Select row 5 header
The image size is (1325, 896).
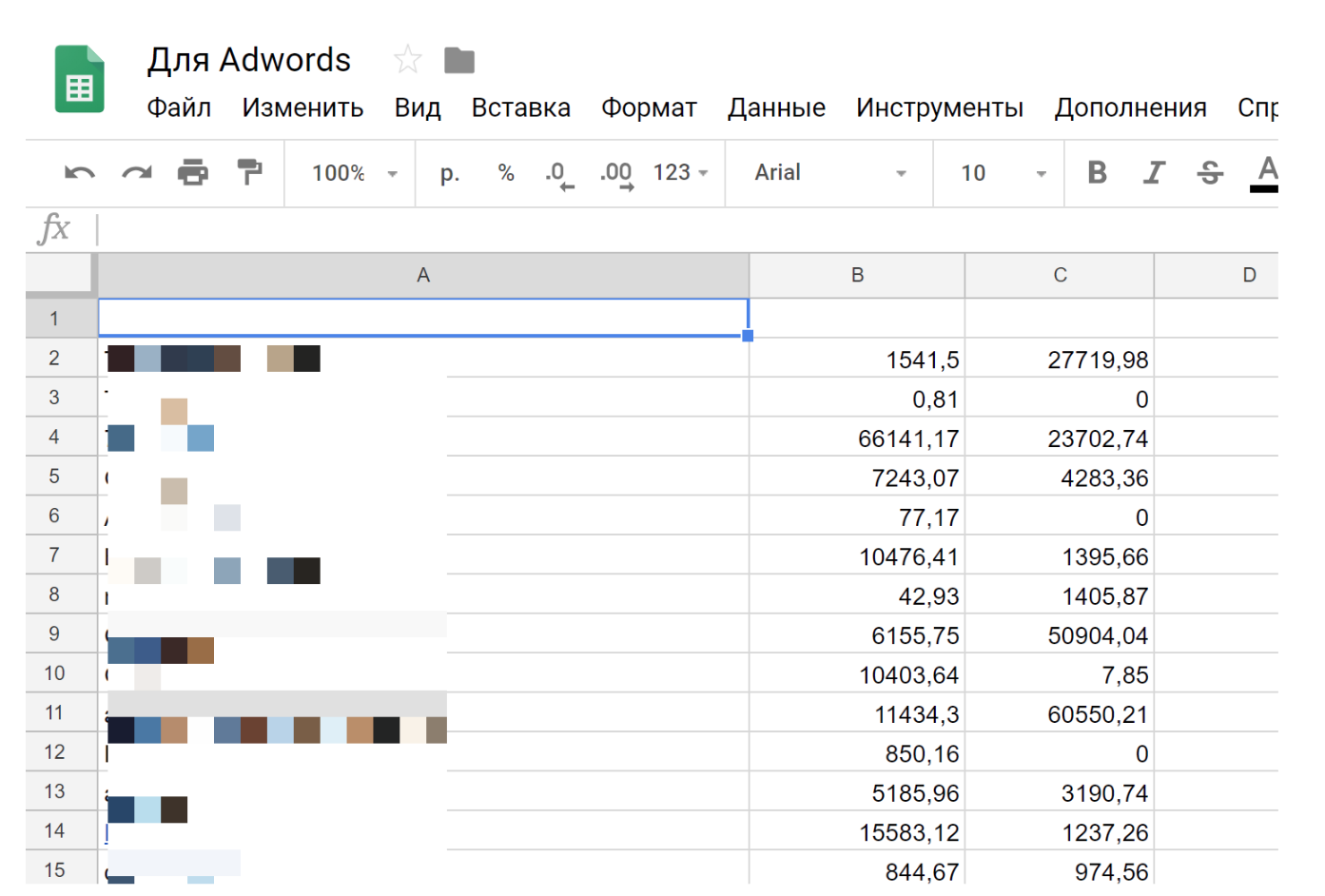click(61, 476)
